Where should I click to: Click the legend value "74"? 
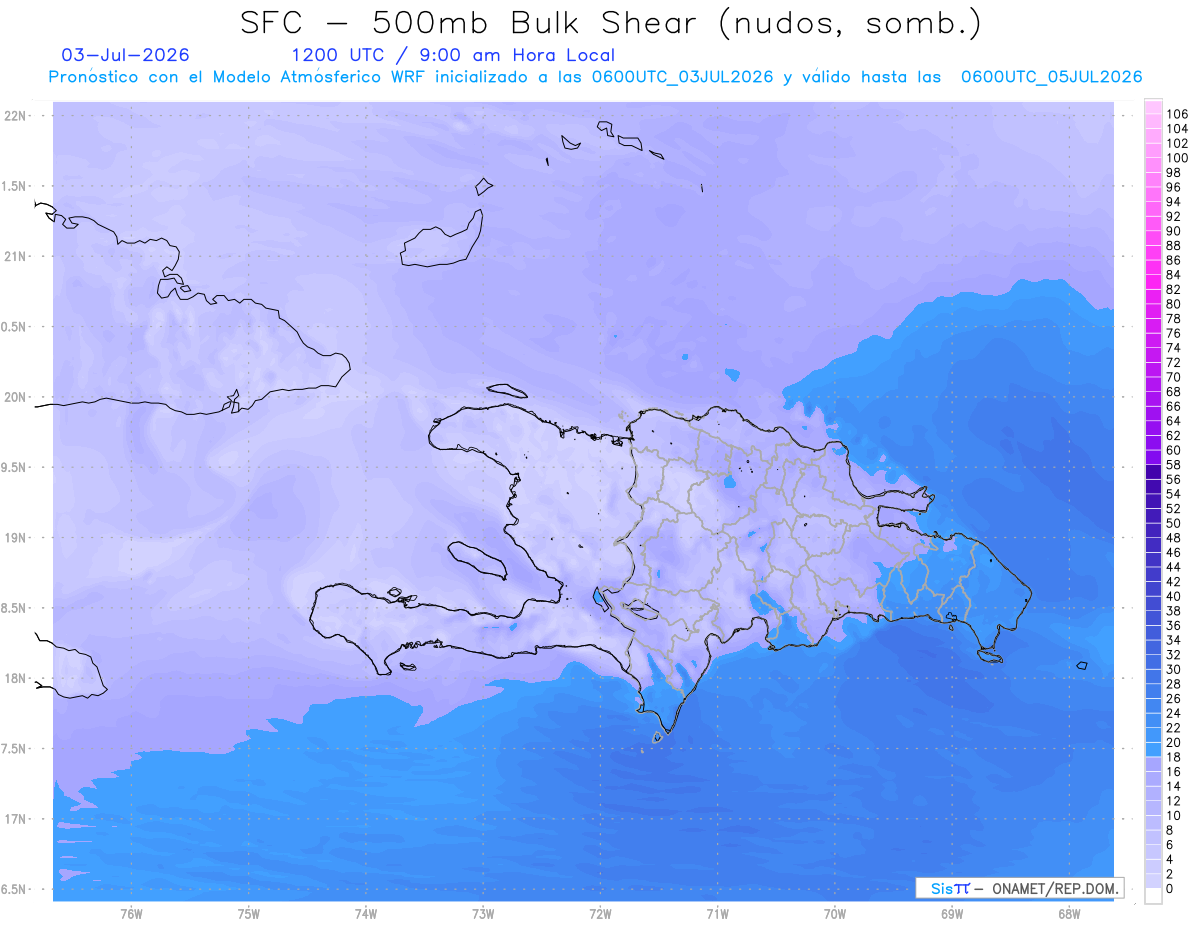pos(1174,348)
